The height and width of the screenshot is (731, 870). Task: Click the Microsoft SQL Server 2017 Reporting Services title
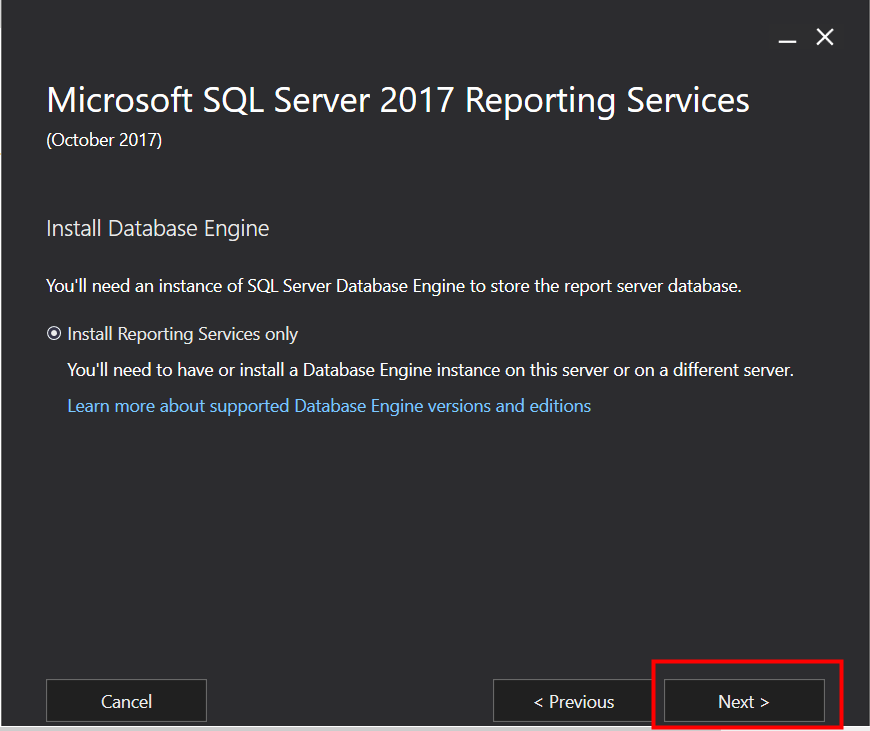[397, 100]
